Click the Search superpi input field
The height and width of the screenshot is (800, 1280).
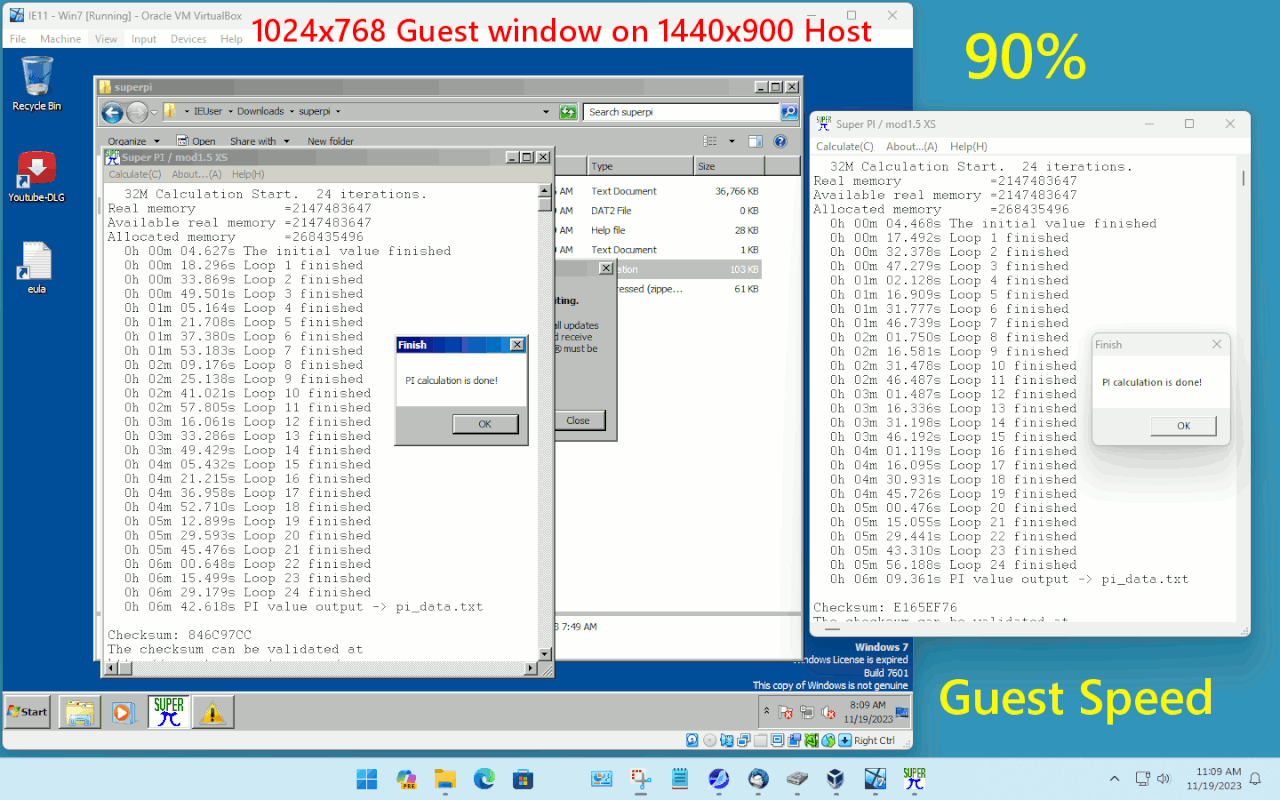[x=682, y=112]
